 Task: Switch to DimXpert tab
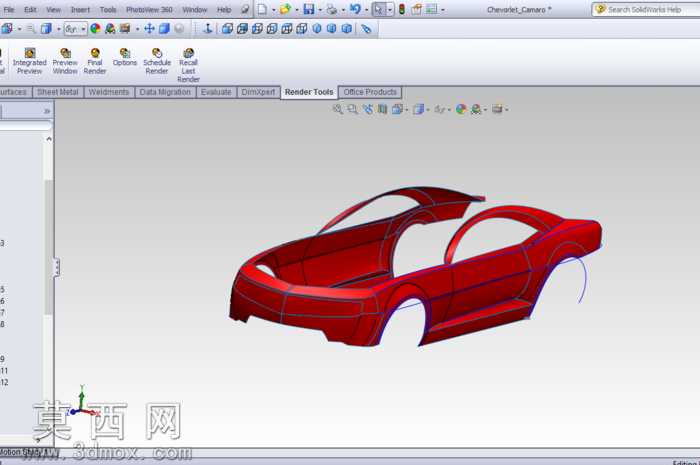[x=258, y=92]
